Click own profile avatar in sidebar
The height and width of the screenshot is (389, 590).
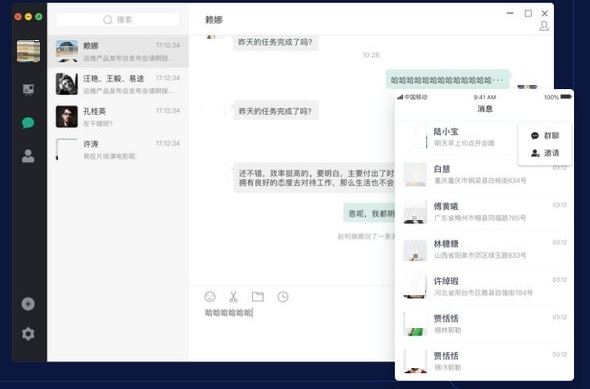coord(28,51)
